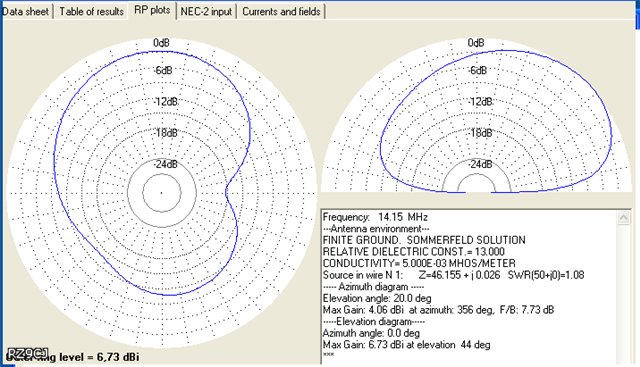Open the Table of results tab
Screen dimensions: 640x367
coord(91,11)
